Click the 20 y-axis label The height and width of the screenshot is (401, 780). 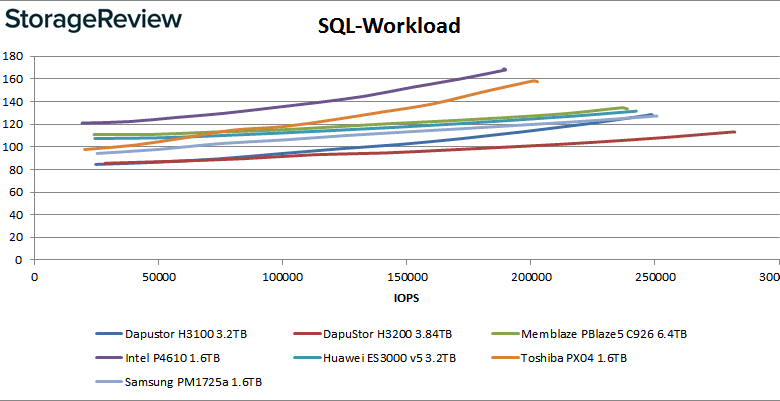(x=15, y=237)
